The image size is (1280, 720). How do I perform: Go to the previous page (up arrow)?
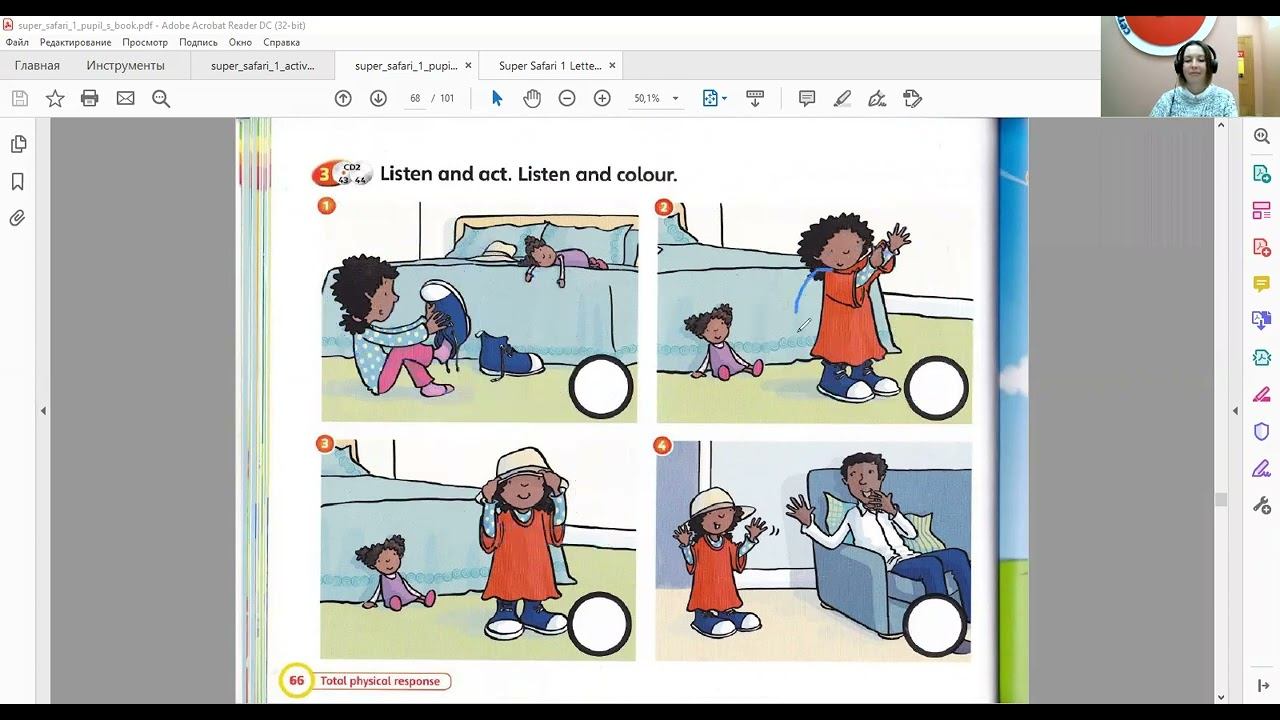(x=343, y=98)
